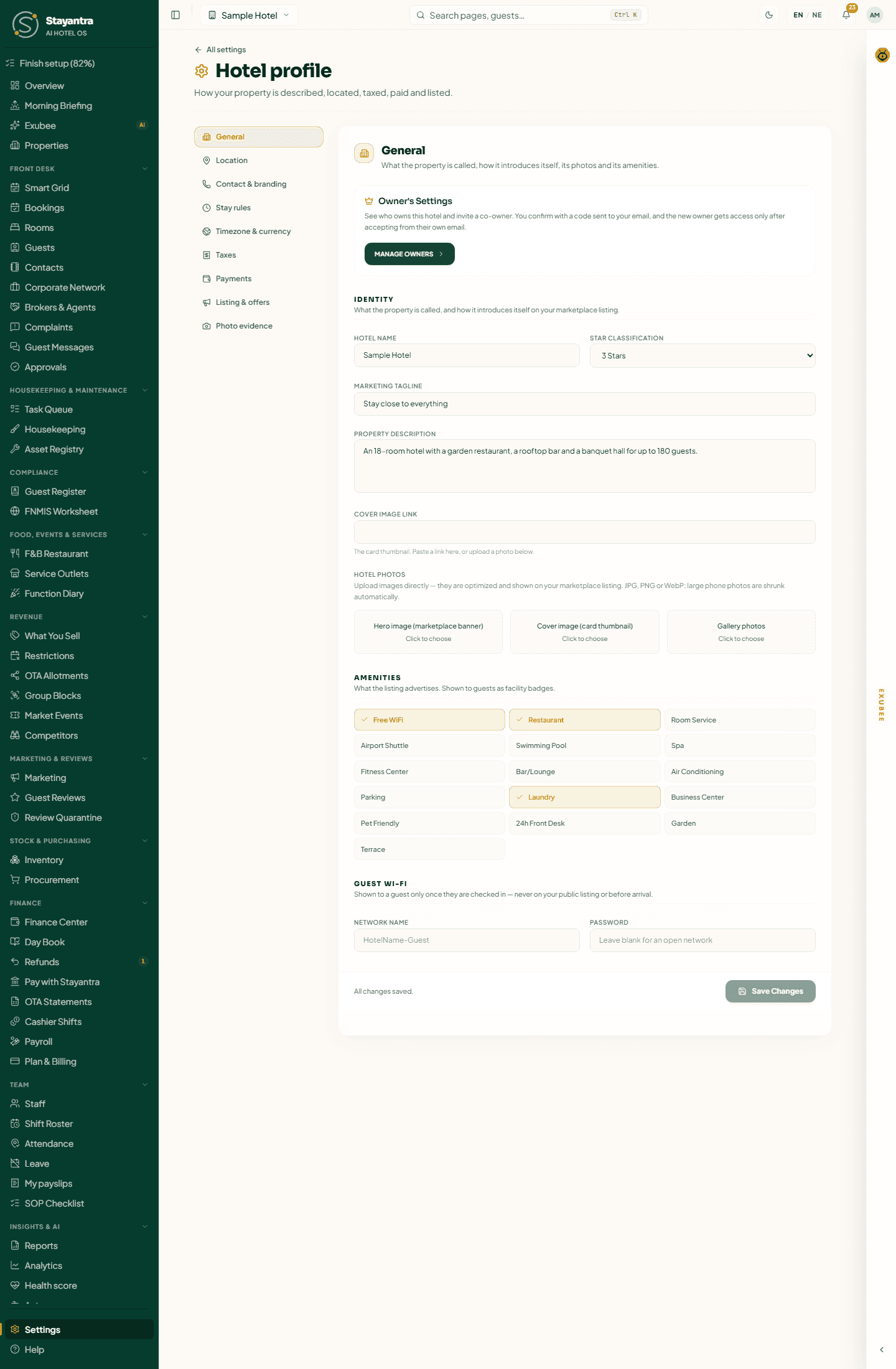Click the search magnifier icon
This screenshot has height=1369, width=896.
(x=421, y=15)
